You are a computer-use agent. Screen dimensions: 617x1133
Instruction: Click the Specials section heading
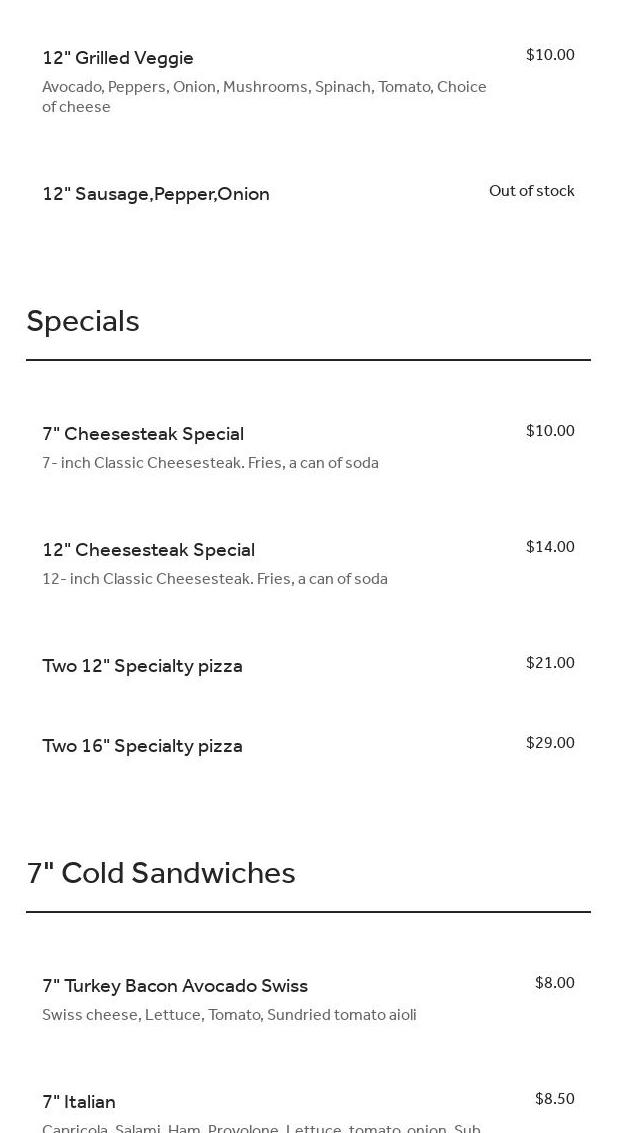pos(83,321)
